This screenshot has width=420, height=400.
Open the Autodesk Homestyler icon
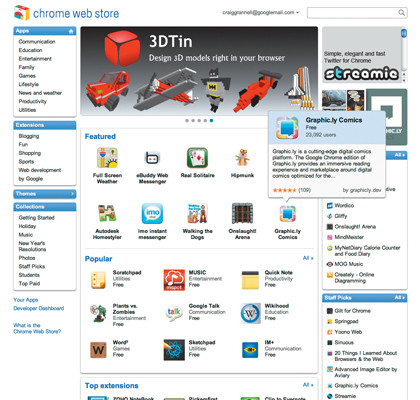107,213
